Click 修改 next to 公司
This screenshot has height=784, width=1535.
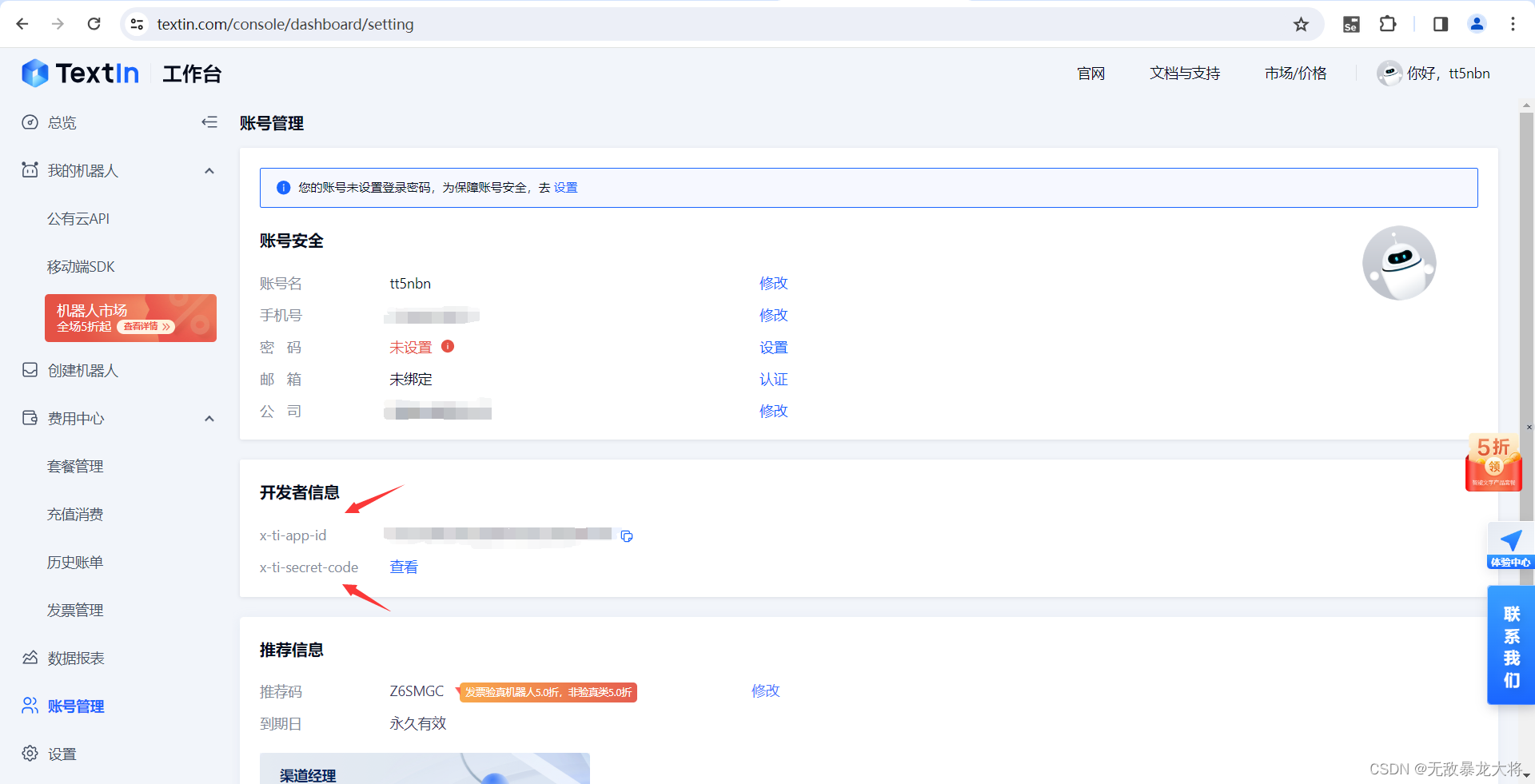tap(773, 411)
